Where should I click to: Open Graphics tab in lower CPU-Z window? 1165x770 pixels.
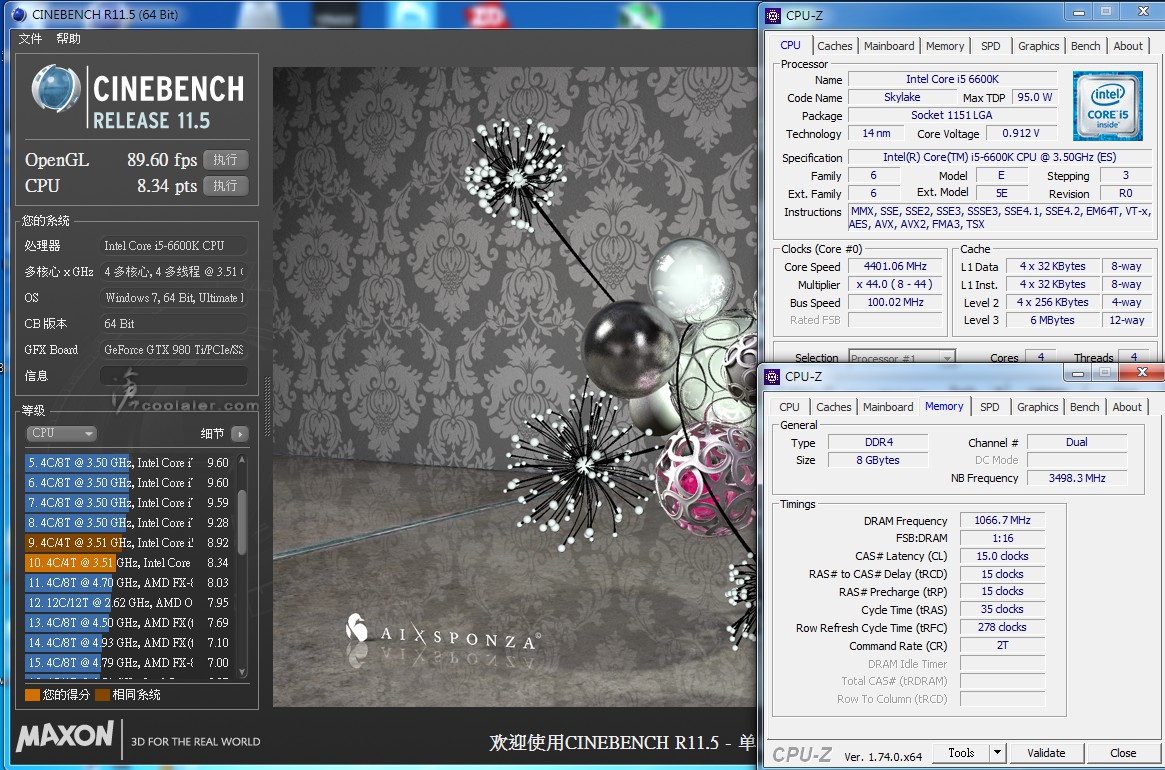coord(1038,407)
